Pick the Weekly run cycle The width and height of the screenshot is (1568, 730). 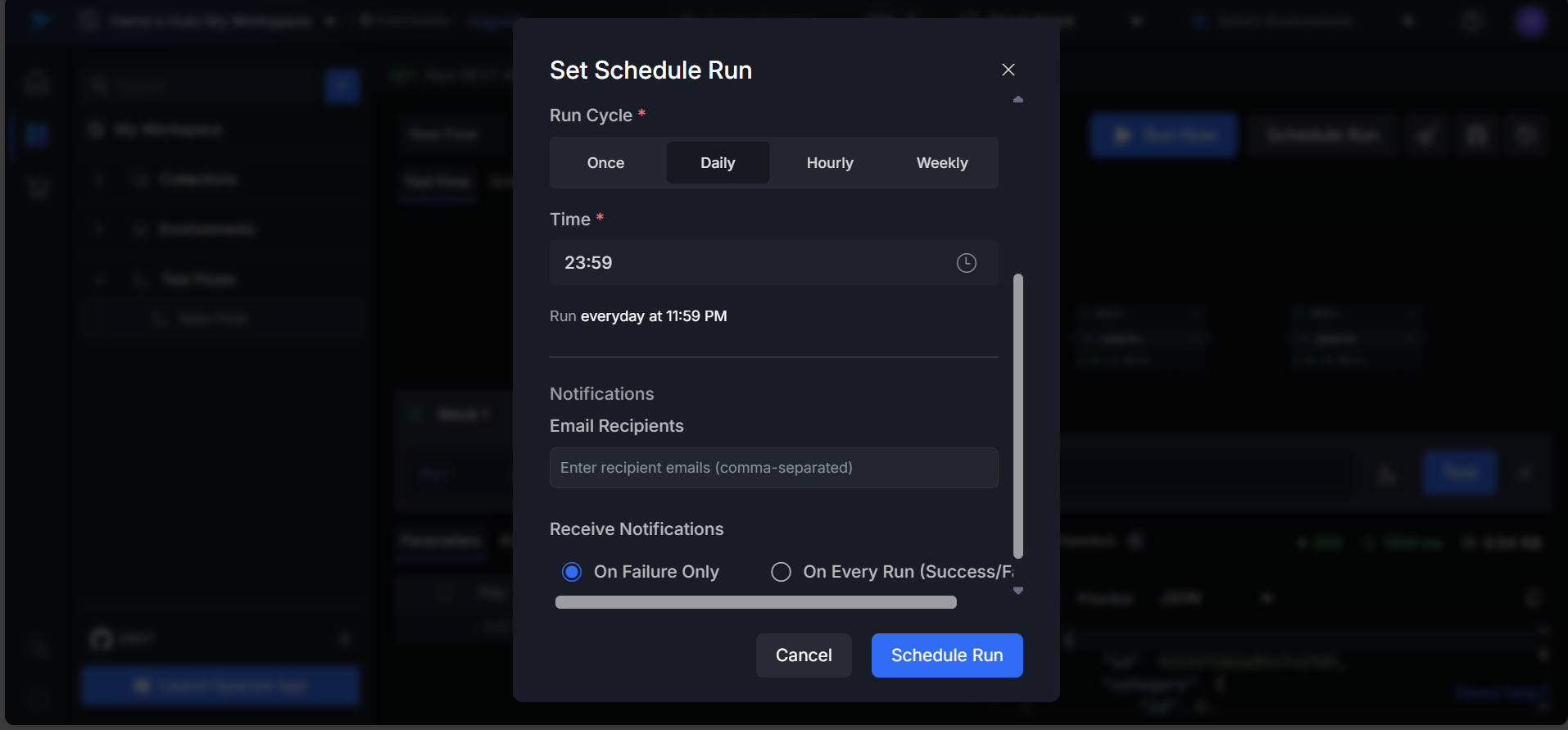[942, 163]
